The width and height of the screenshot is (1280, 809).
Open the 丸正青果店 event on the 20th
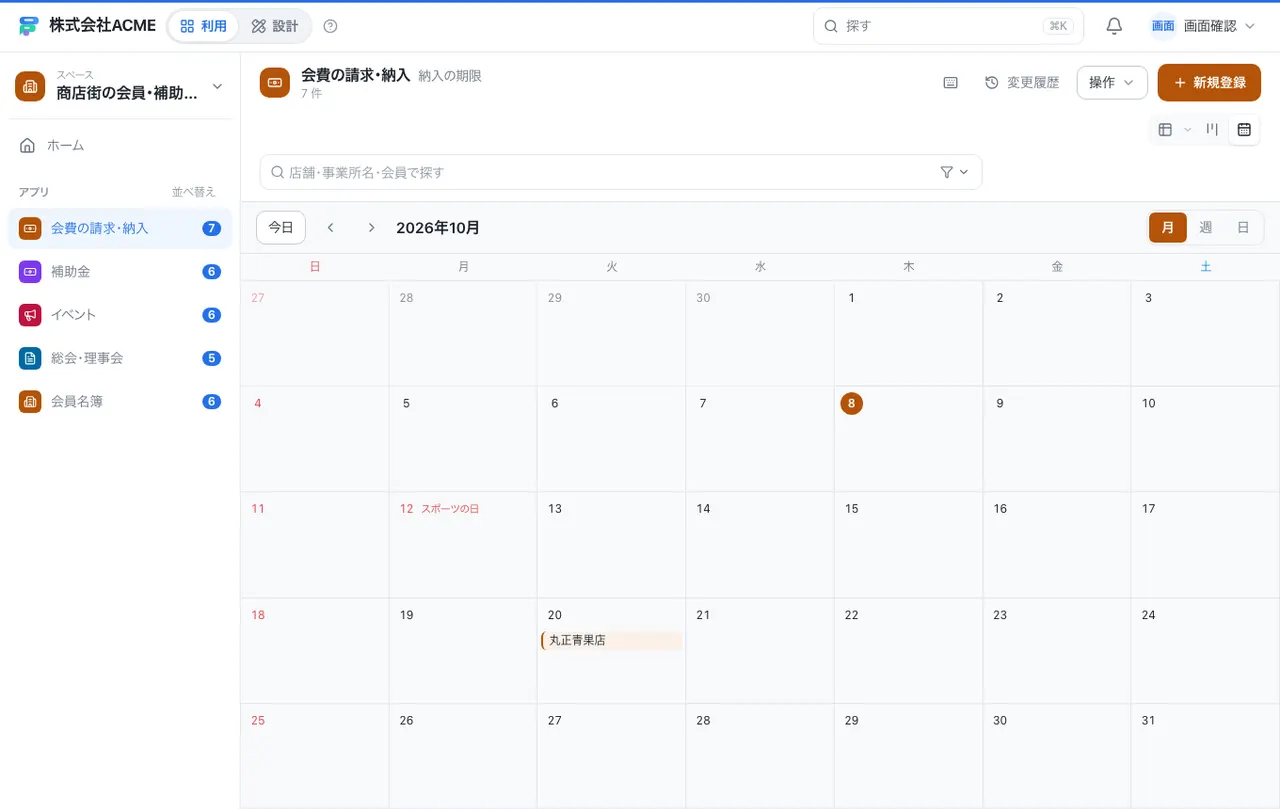coord(611,641)
